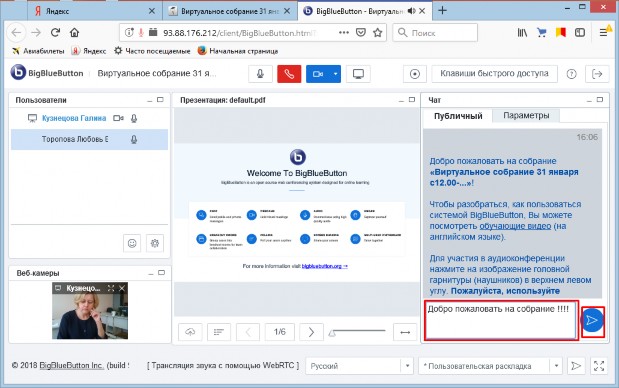
Task: Go to previous slide arrow
Action: coord(248,332)
